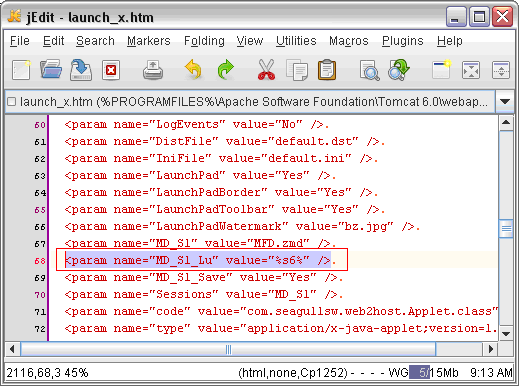Click the vertical scrollbar down arrow
Screen dimensions: 519x386
(x=506, y=333)
